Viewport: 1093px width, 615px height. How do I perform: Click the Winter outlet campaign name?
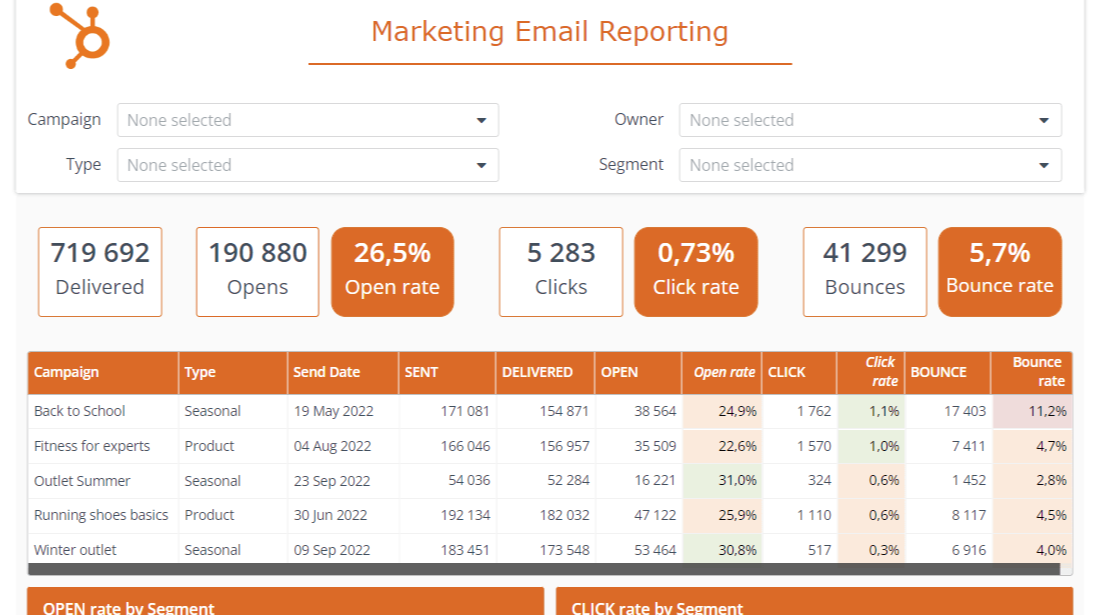point(75,550)
